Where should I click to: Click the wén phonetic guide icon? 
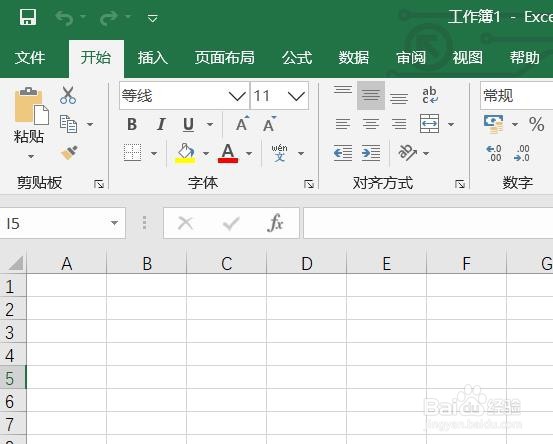279,153
